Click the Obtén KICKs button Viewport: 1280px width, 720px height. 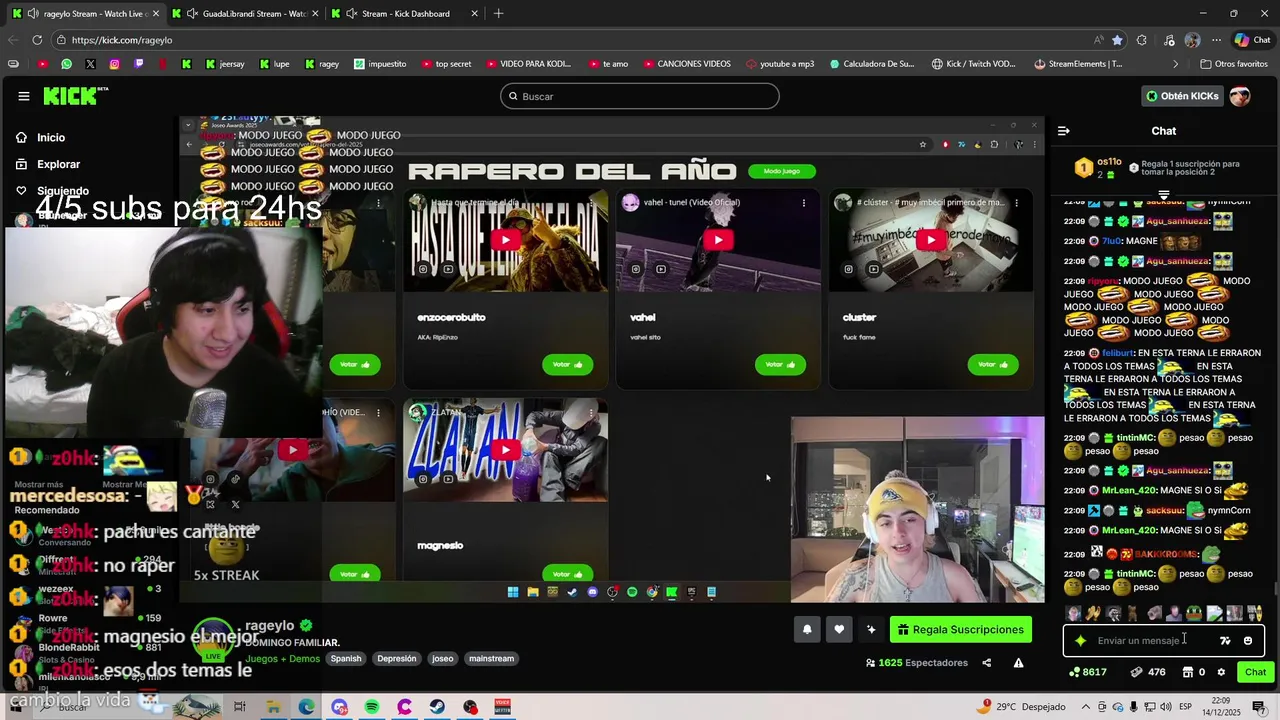(x=1182, y=96)
